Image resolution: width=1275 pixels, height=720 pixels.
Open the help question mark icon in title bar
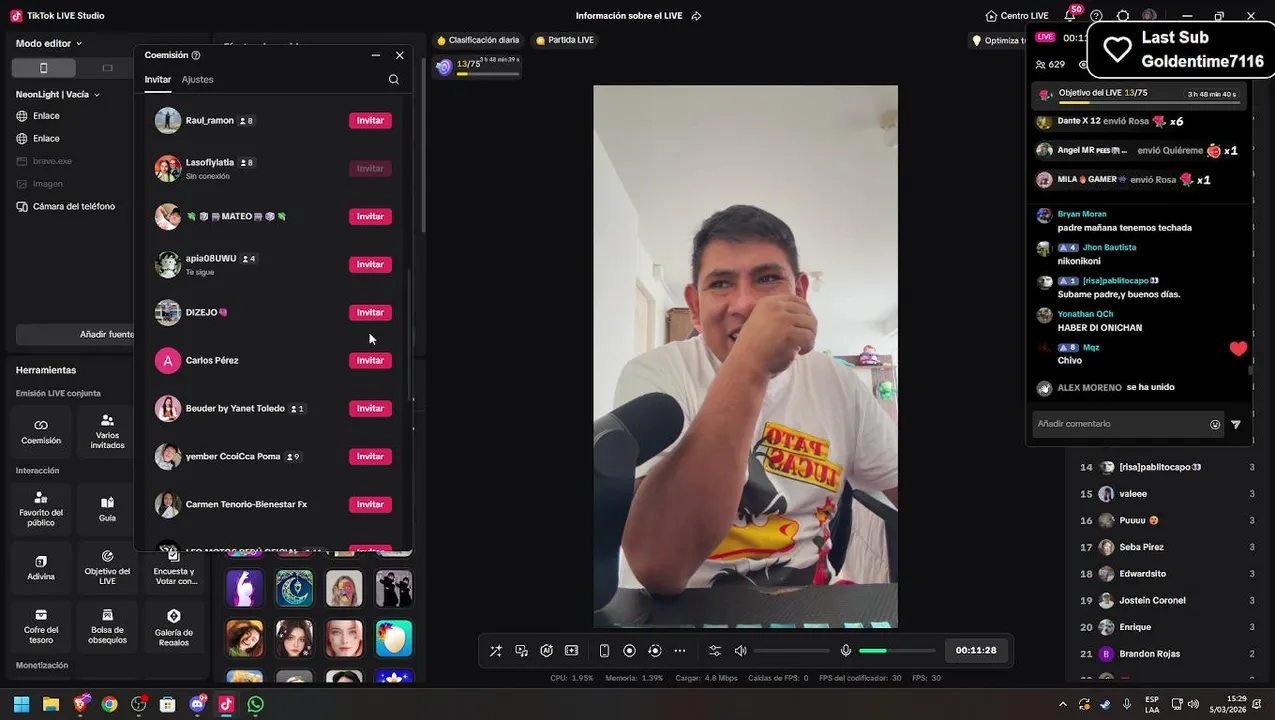1096,16
